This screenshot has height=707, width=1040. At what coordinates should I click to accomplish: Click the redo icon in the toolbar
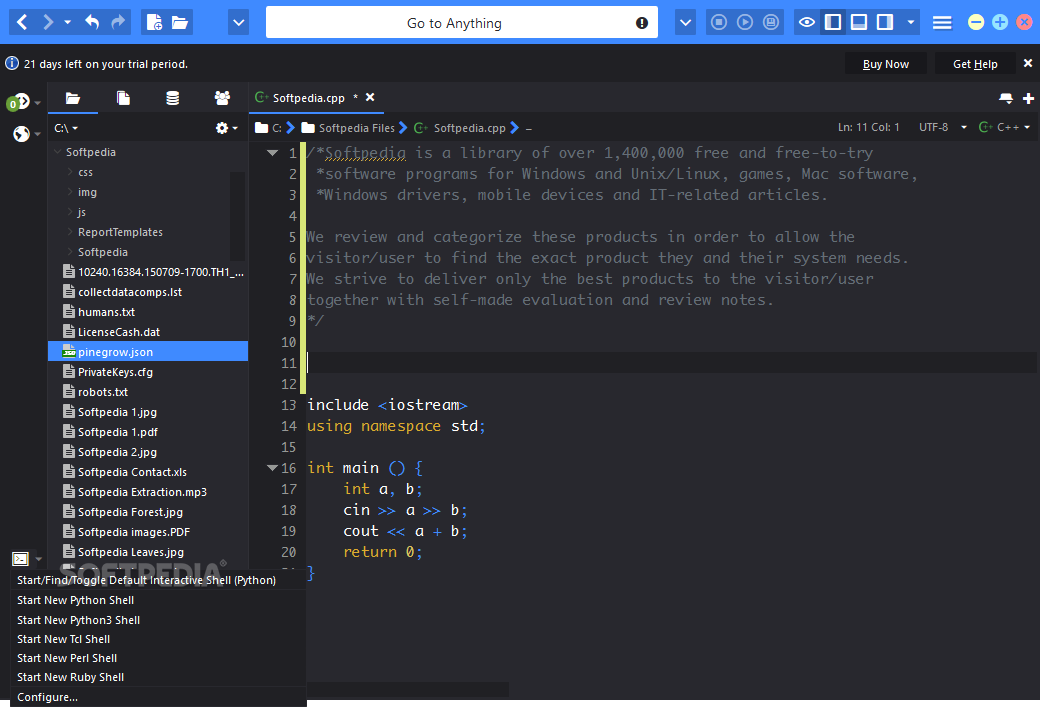click(x=118, y=23)
